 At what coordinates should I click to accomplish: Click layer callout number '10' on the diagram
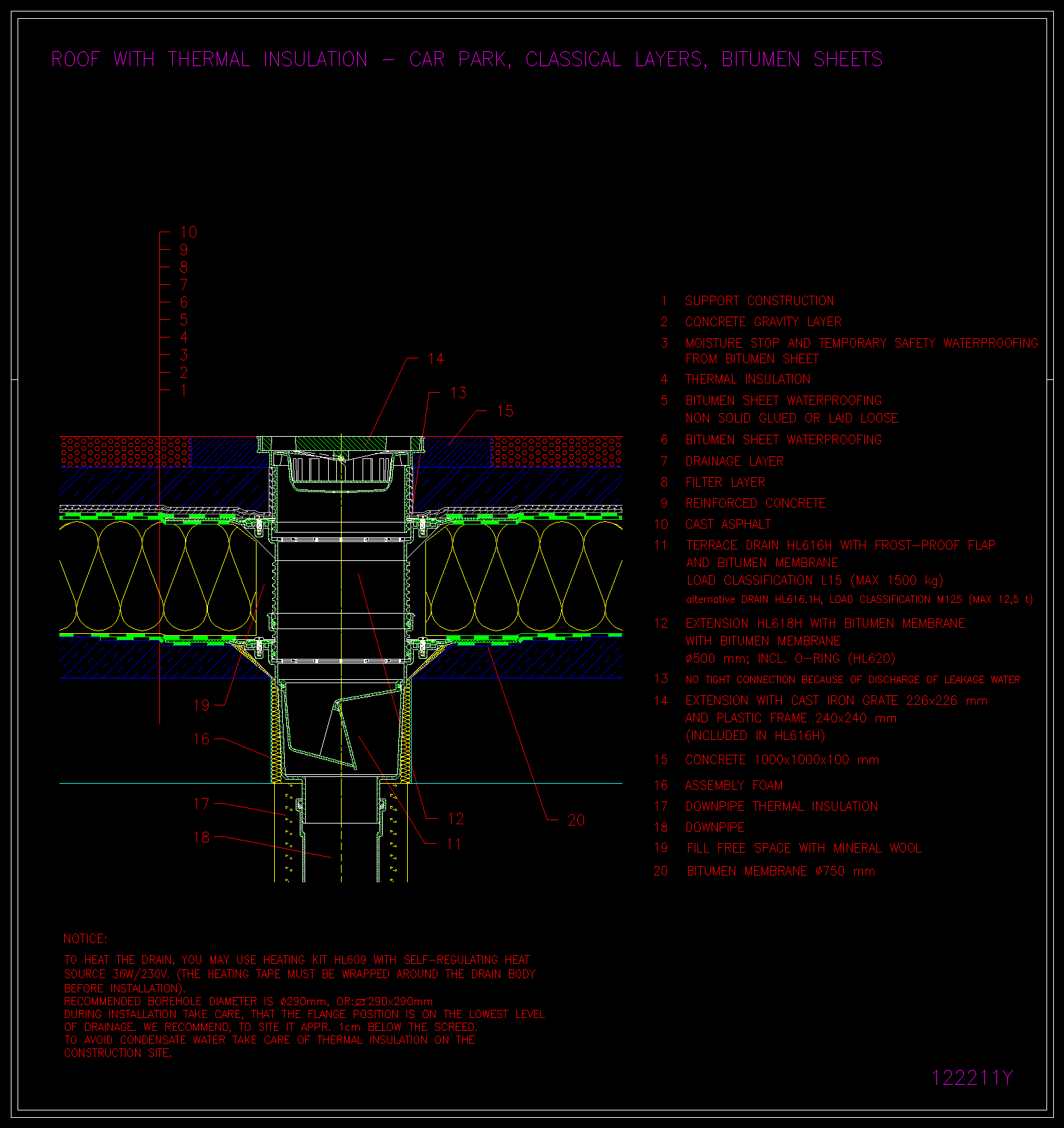188,232
